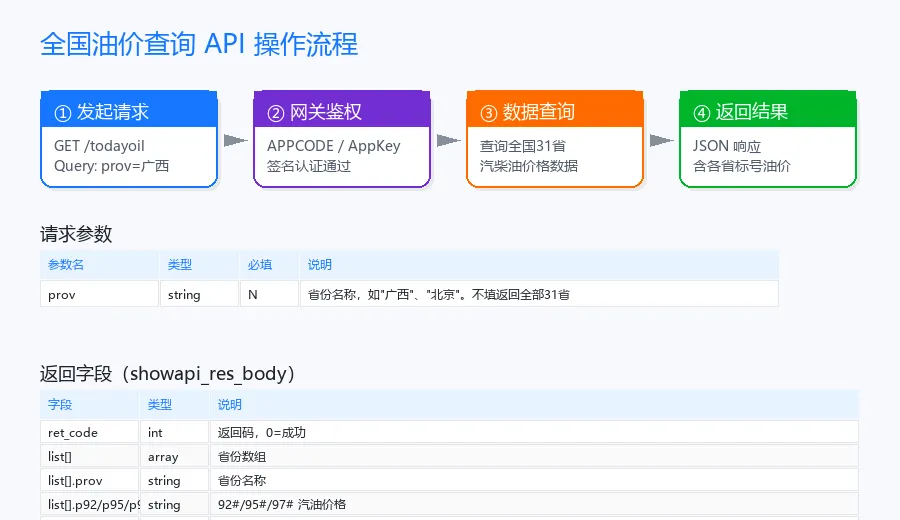The height and width of the screenshot is (520, 900).
Task: Click the N required cell for prov
Action: 269,294
